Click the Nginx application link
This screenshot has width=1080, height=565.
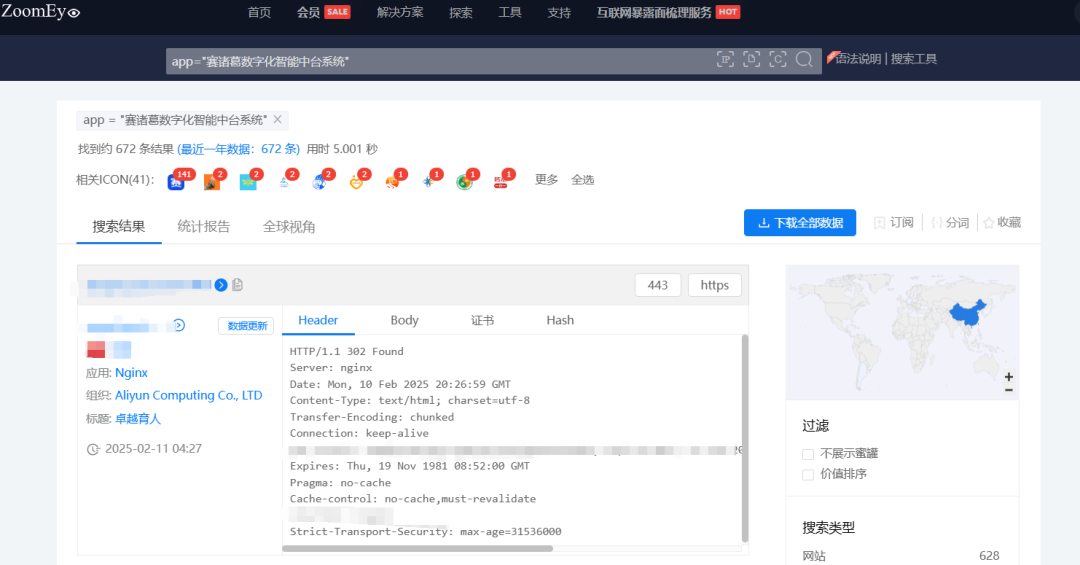click(x=131, y=373)
